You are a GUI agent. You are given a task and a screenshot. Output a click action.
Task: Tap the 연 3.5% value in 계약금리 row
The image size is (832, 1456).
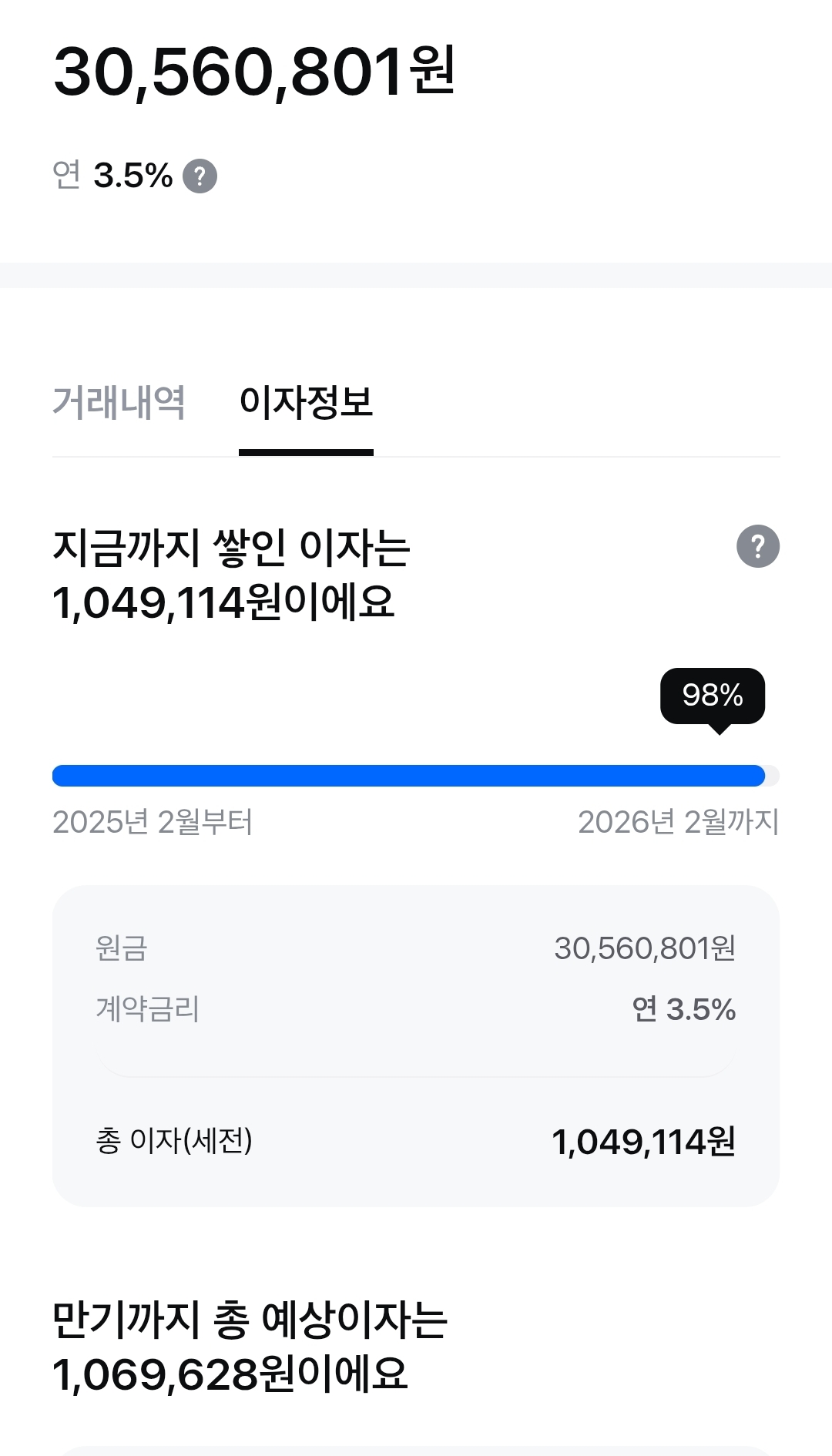pyautogui.click(x=683, y=1009)
